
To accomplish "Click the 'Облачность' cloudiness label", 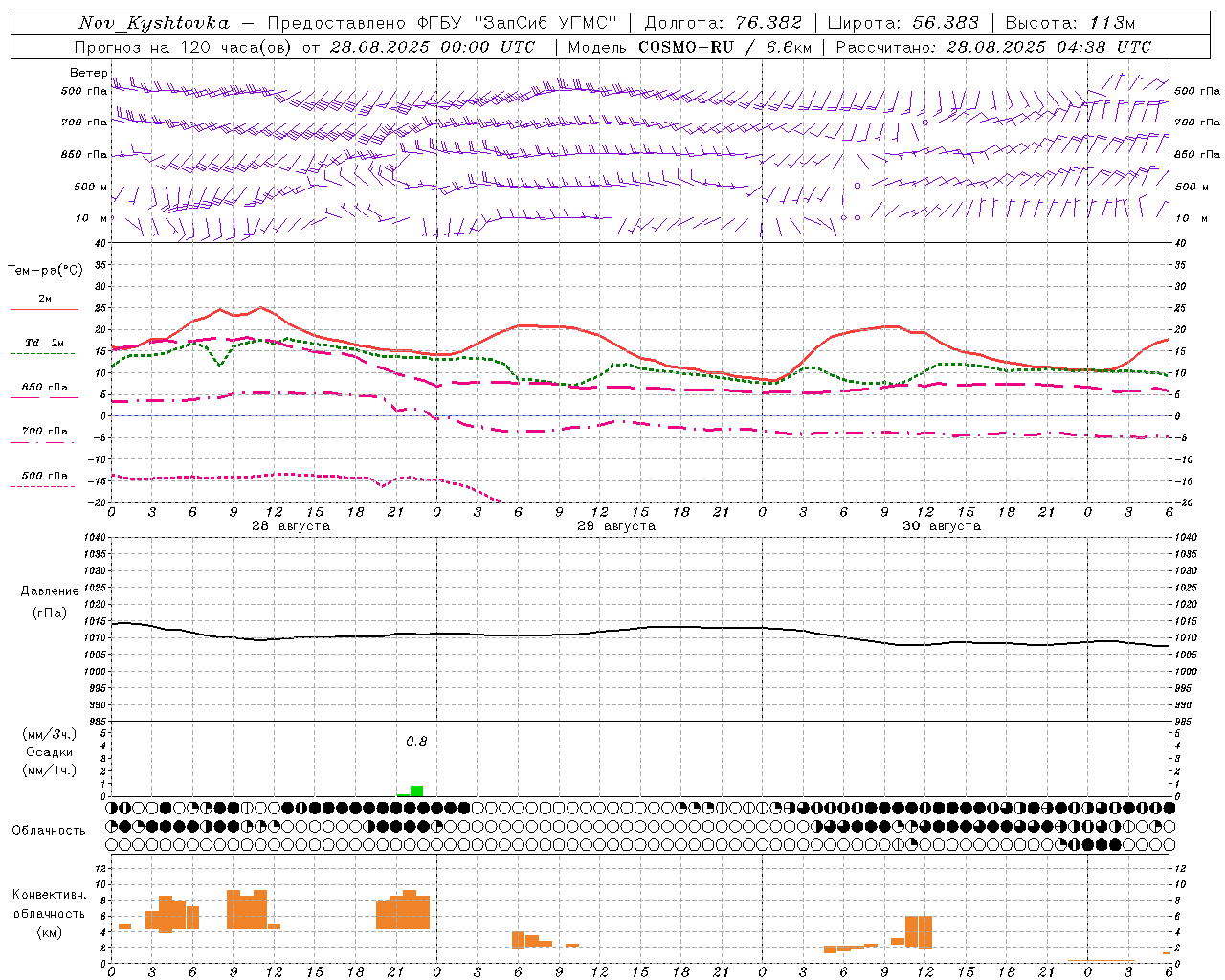I will [49, 830].
